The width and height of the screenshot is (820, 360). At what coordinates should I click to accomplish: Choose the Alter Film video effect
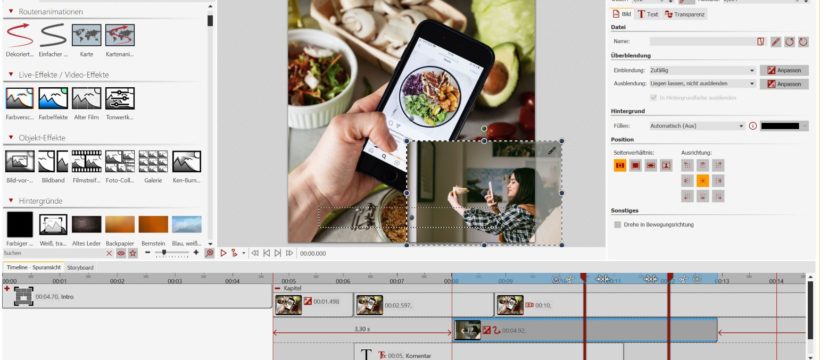(x=86, y=98)
